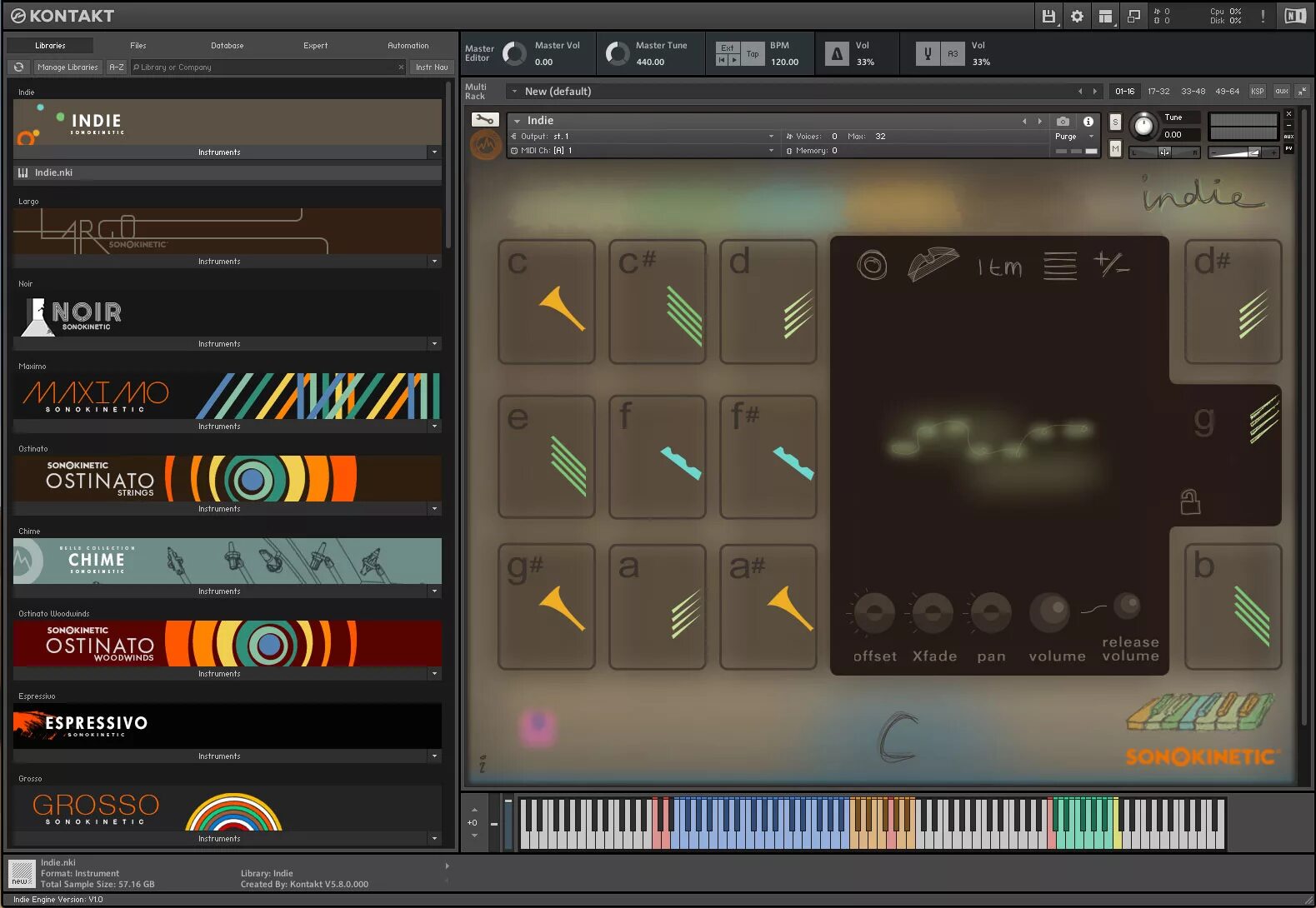Open the instrument sketch icon tab in Indie panel
1316x908 pixels.
coord(933,263)
